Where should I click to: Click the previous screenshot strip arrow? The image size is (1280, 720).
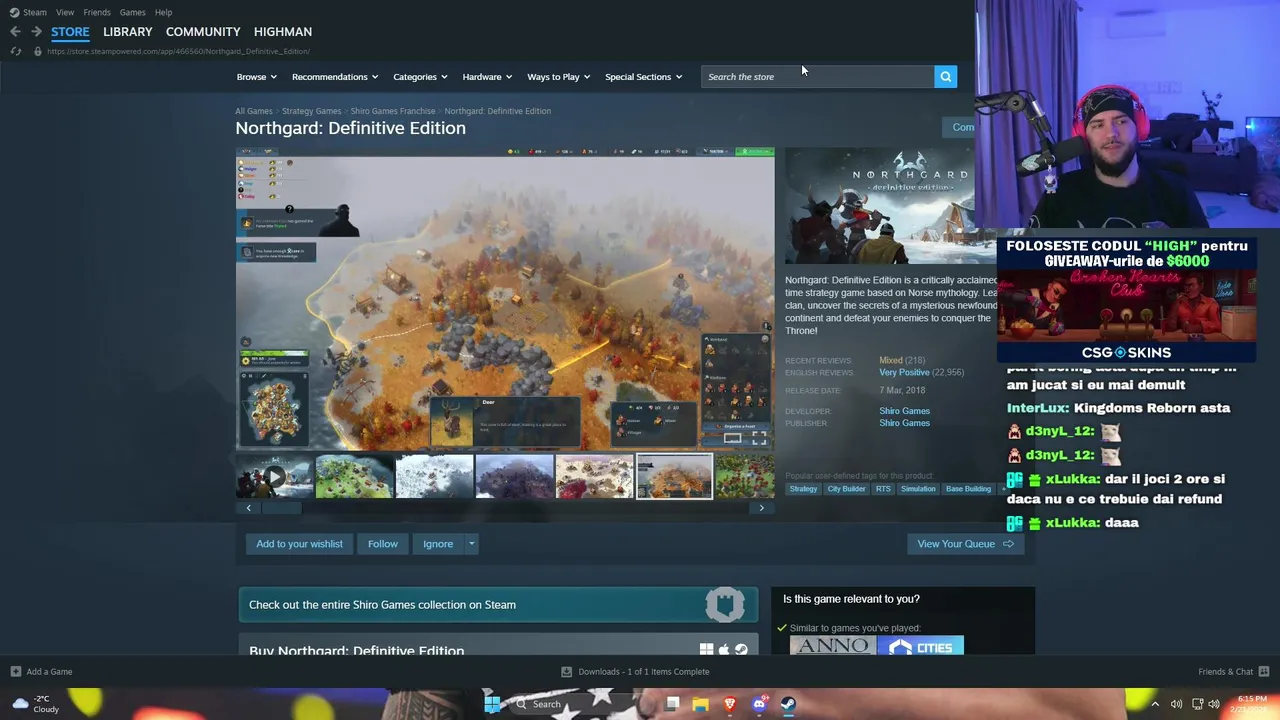pos(249,508)
